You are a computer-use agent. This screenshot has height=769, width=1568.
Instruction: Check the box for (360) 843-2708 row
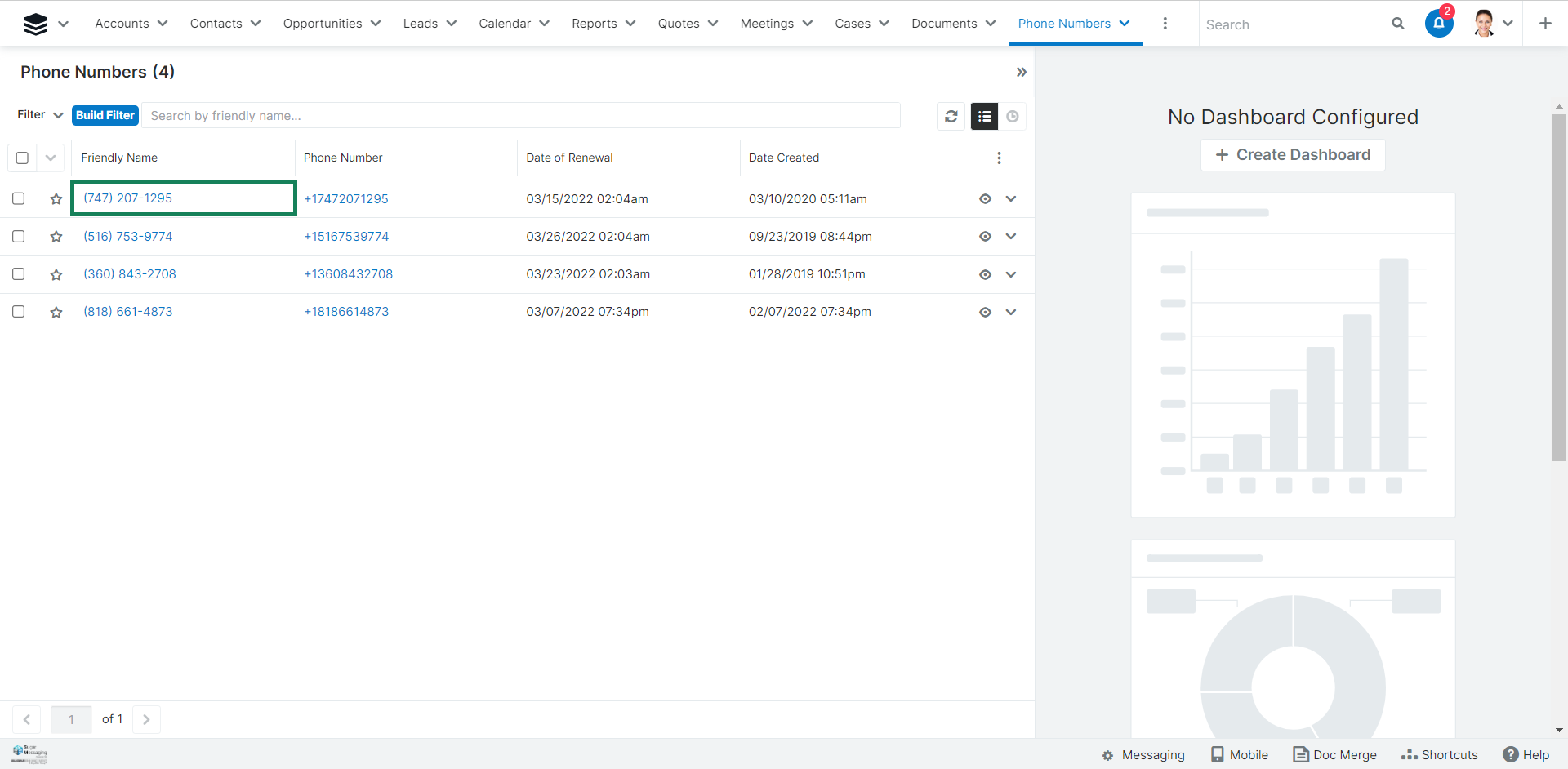[x=19, y=274]
